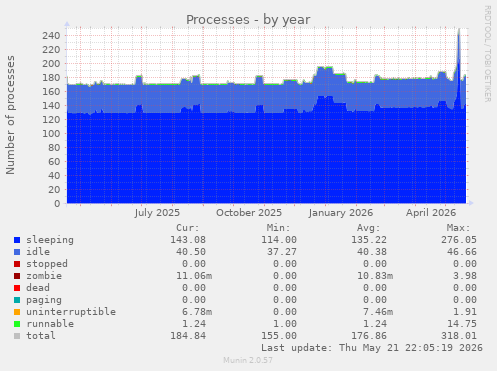Click the idle legend color swatch
Viewport: 497px width, 371px height.
tap(17, 252)
